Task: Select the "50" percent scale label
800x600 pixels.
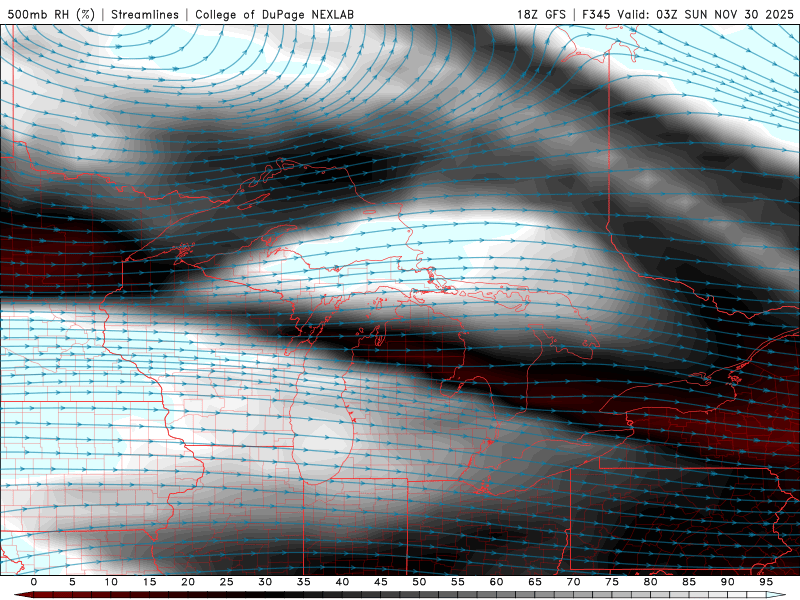Action: pyautogui.click(x=419, y=582)
